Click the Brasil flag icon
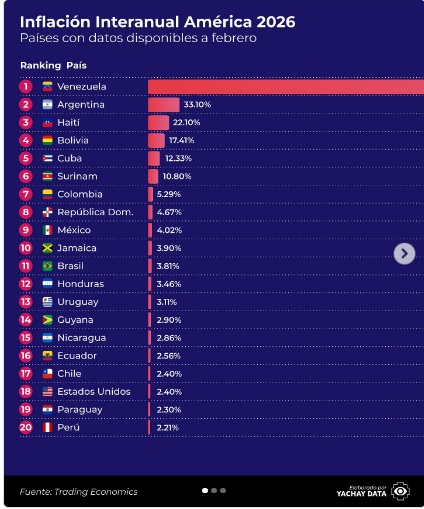This screenshot has width=424, height=509. coord(47,266)
